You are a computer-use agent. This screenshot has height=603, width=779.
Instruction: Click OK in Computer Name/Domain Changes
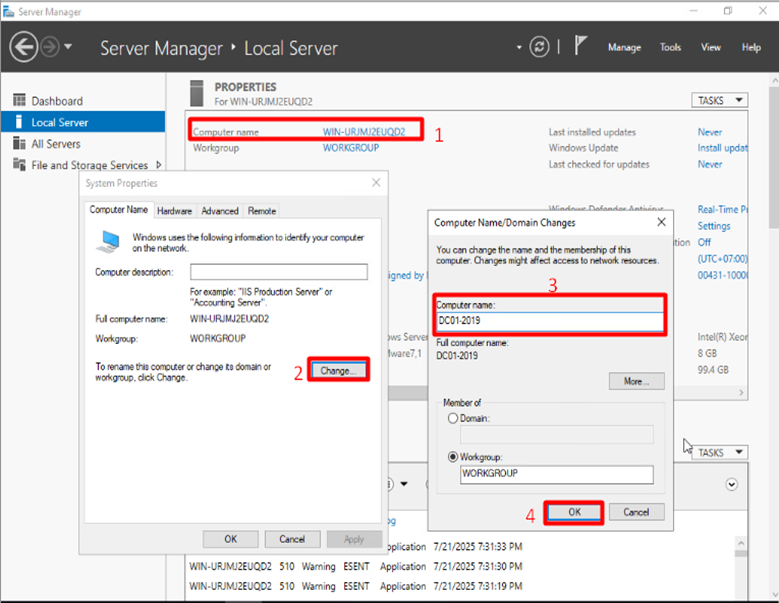574,512
